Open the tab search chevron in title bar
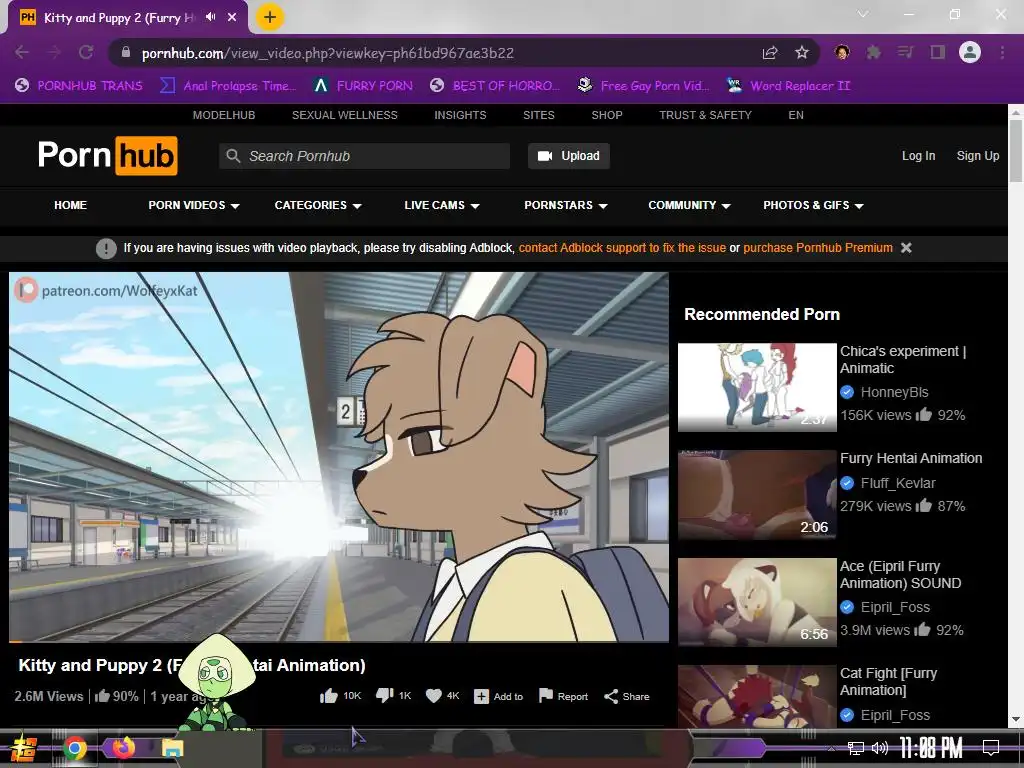Viewport: 1024px width, 768px height. coord(863,14)
